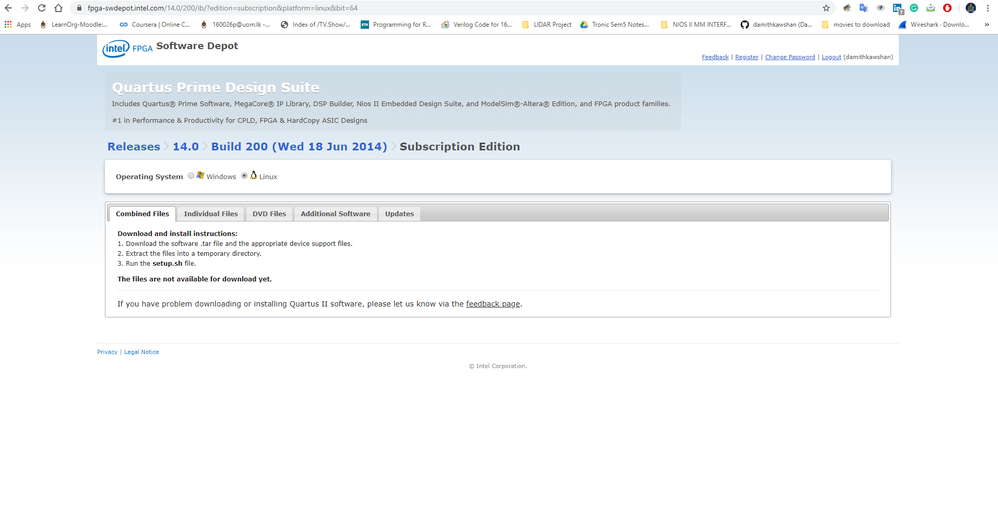Switch to the DVD Files tab
Image resolution: width=998 pixels, height=519 pixels.
coord(269,214)
